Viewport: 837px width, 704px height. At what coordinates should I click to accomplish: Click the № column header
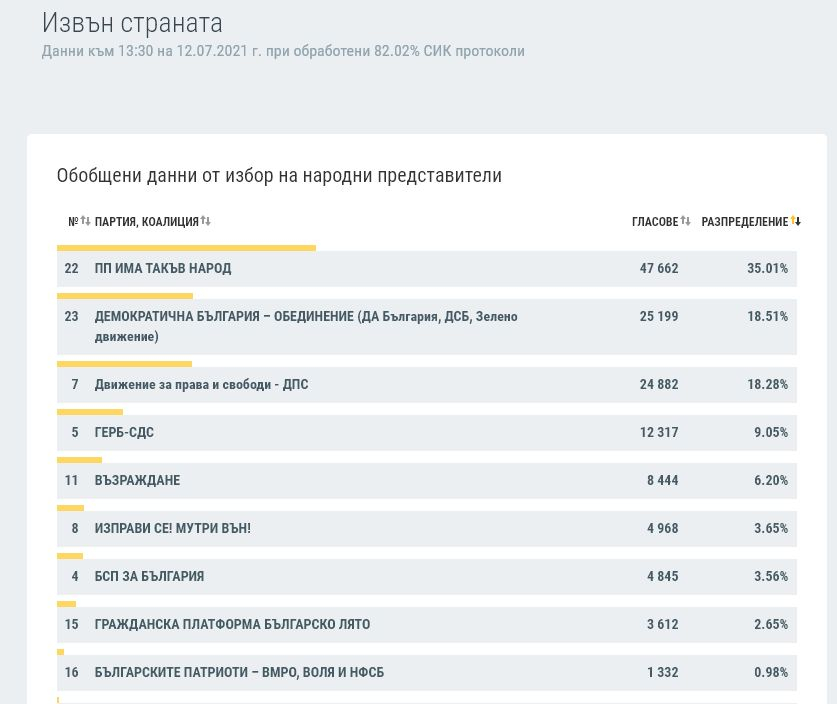pyautogui.click(x=73, y=221)
